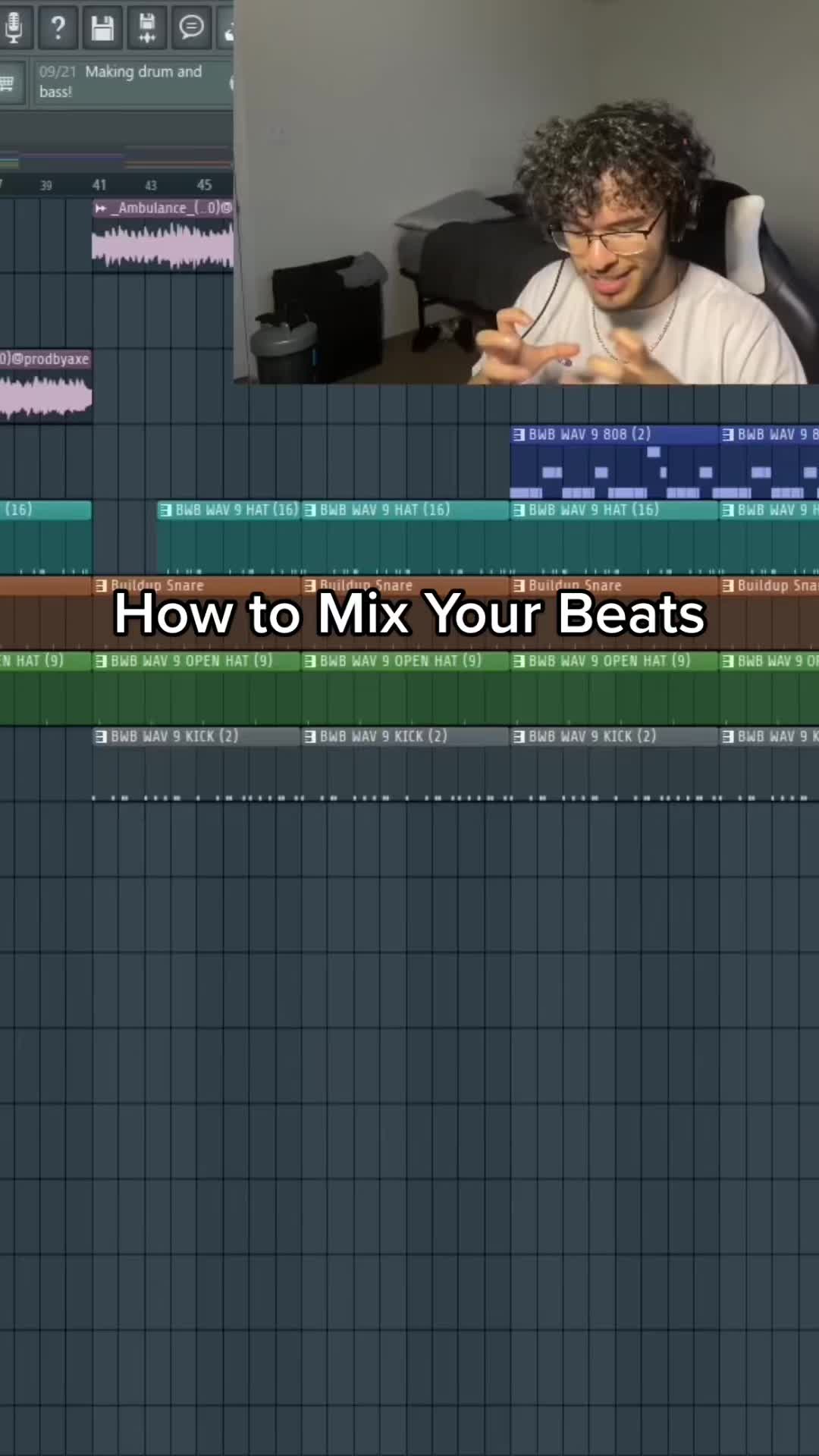Open help with the question mark icon

[x=58, y=27]
